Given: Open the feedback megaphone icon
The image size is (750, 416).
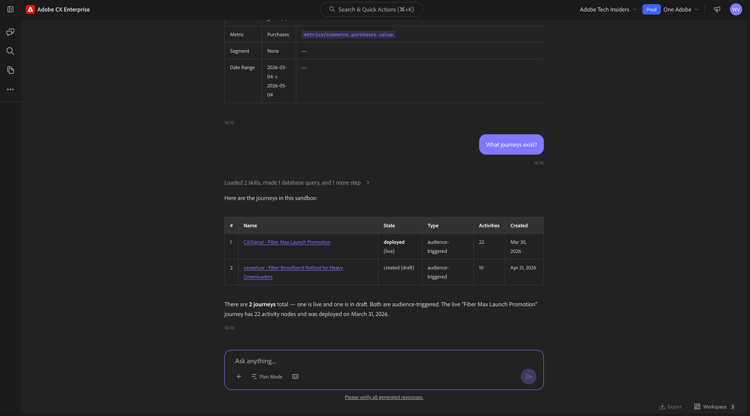Looking at the screenshot, I should 717,9.
